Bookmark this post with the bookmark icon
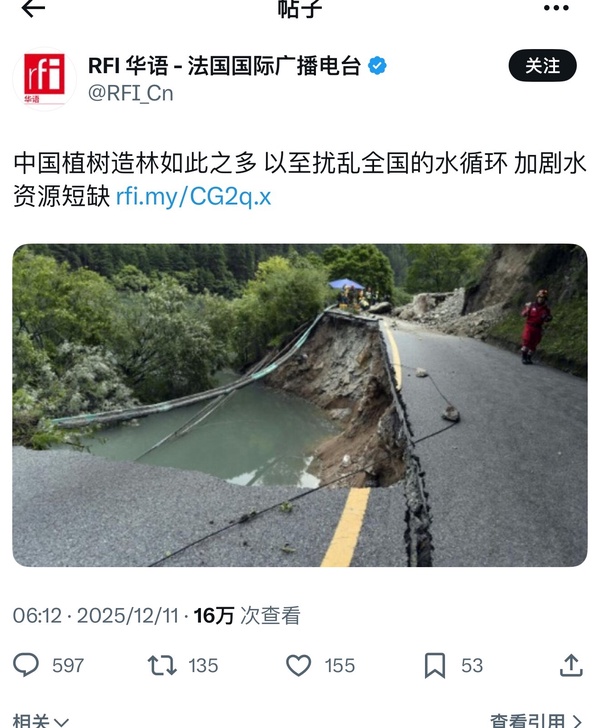 435,665
